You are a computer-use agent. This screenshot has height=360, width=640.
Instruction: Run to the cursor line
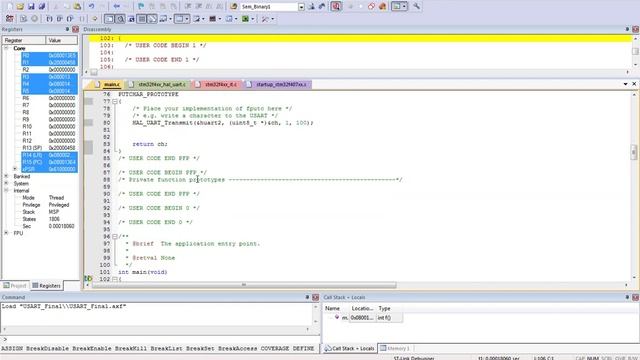(x=83, y=19)
